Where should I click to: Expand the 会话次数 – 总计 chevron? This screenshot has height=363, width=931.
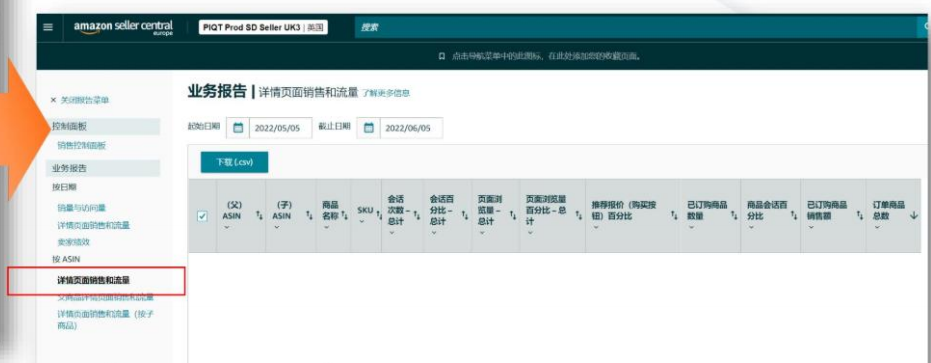(x=391, y=233)
